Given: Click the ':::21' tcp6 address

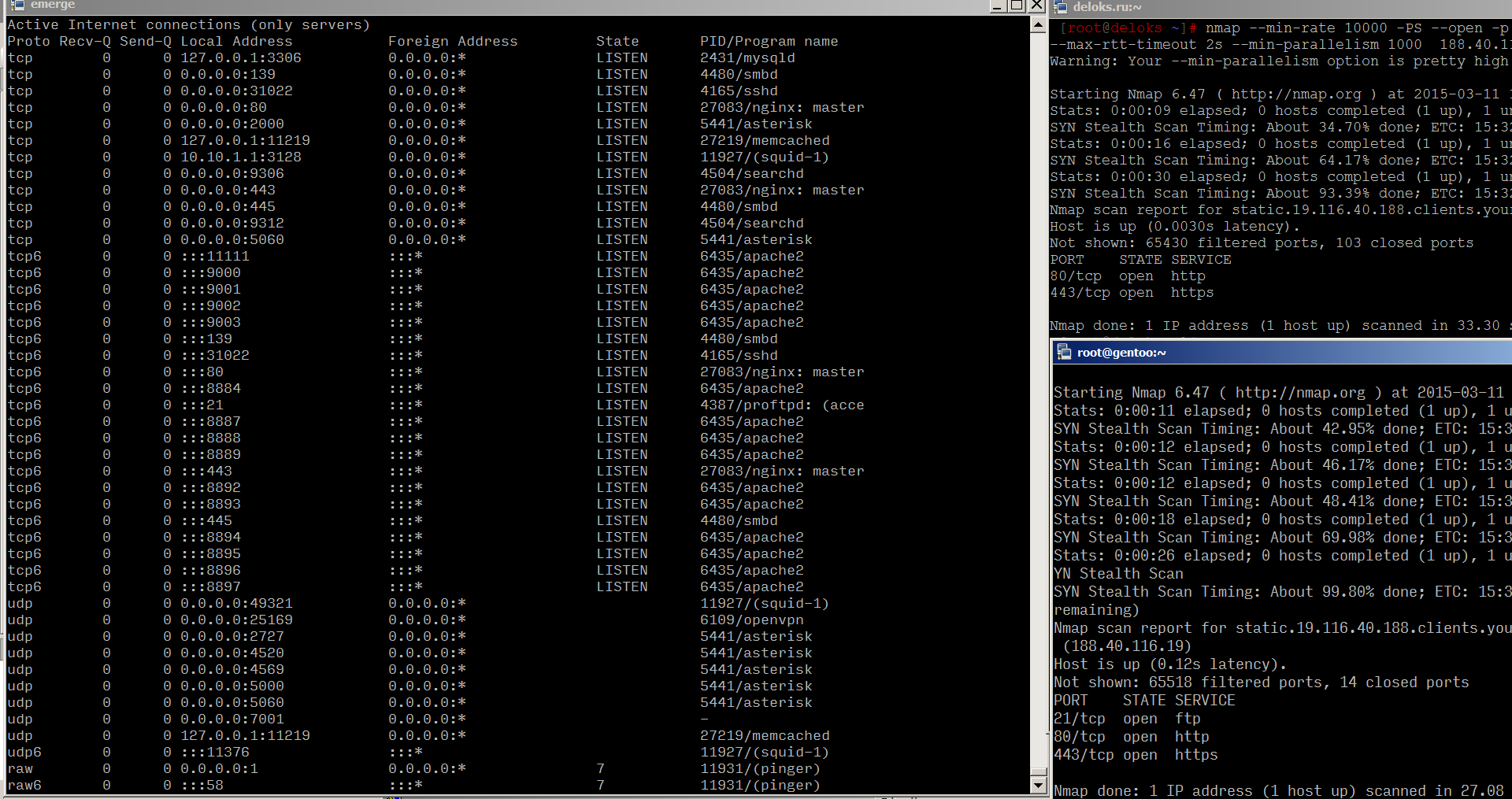Looking at the screenshot, I should tap(202, 405).
